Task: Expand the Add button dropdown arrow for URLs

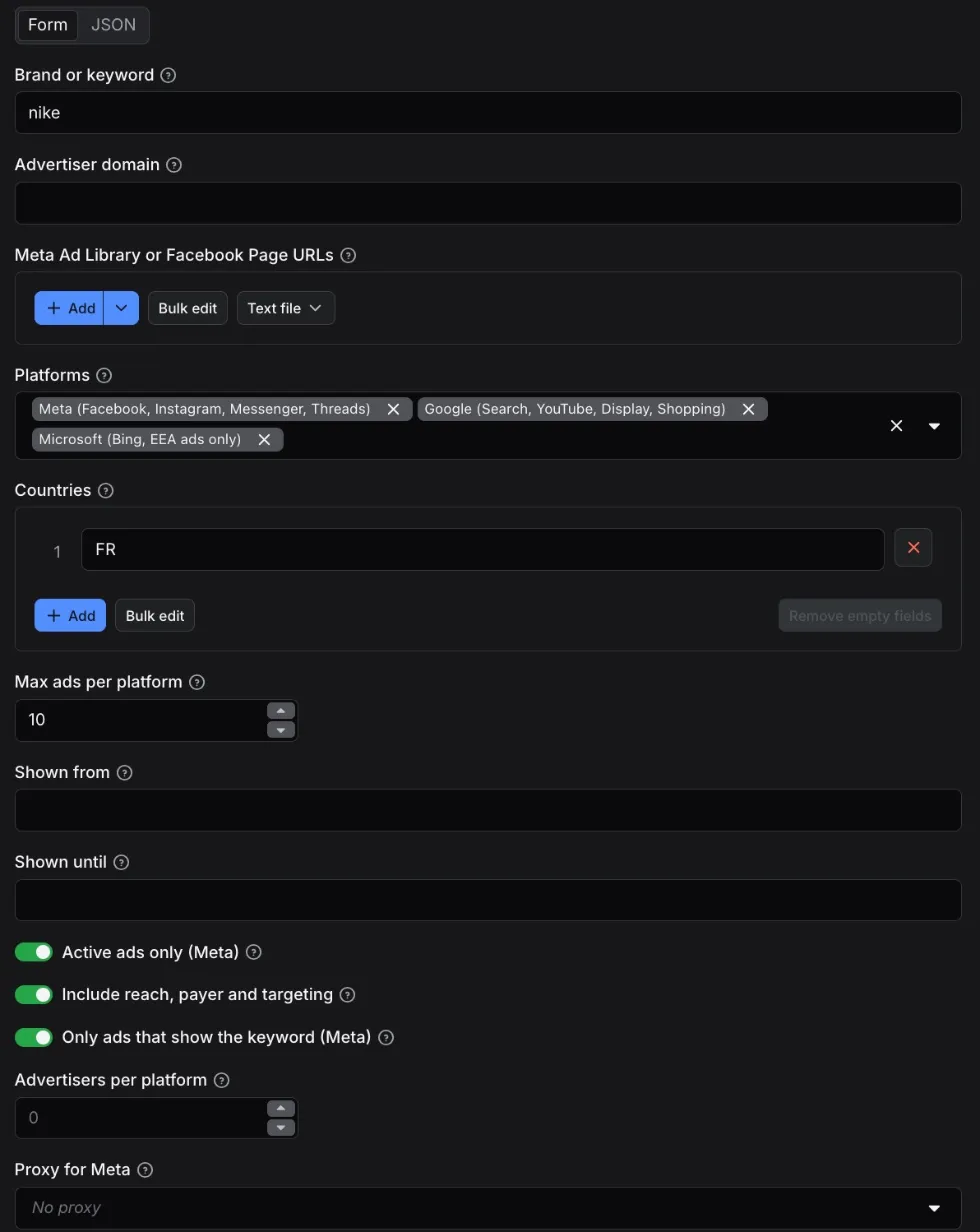Action: 121,308
